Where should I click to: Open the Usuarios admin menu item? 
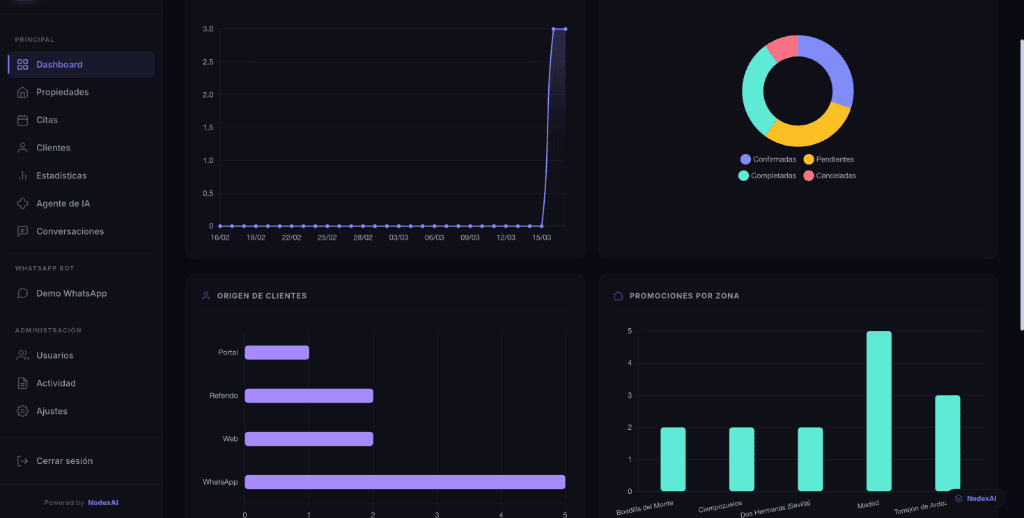pyautogui.click(x=54, y=355)
